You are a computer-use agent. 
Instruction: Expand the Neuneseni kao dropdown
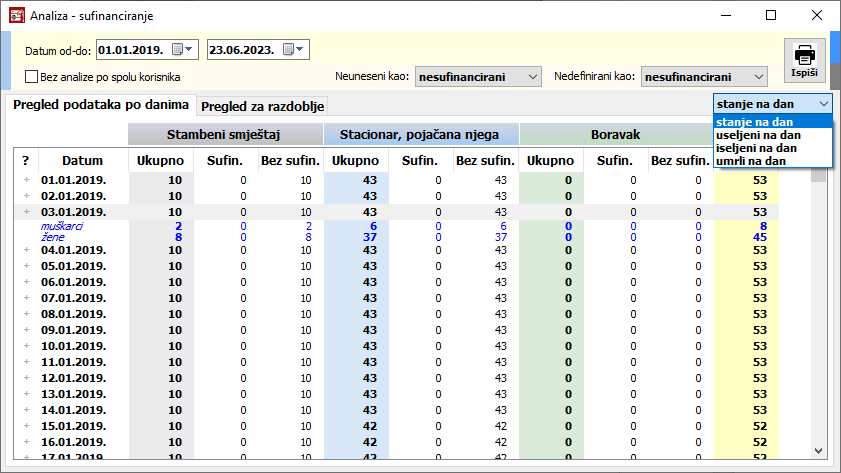532,77
